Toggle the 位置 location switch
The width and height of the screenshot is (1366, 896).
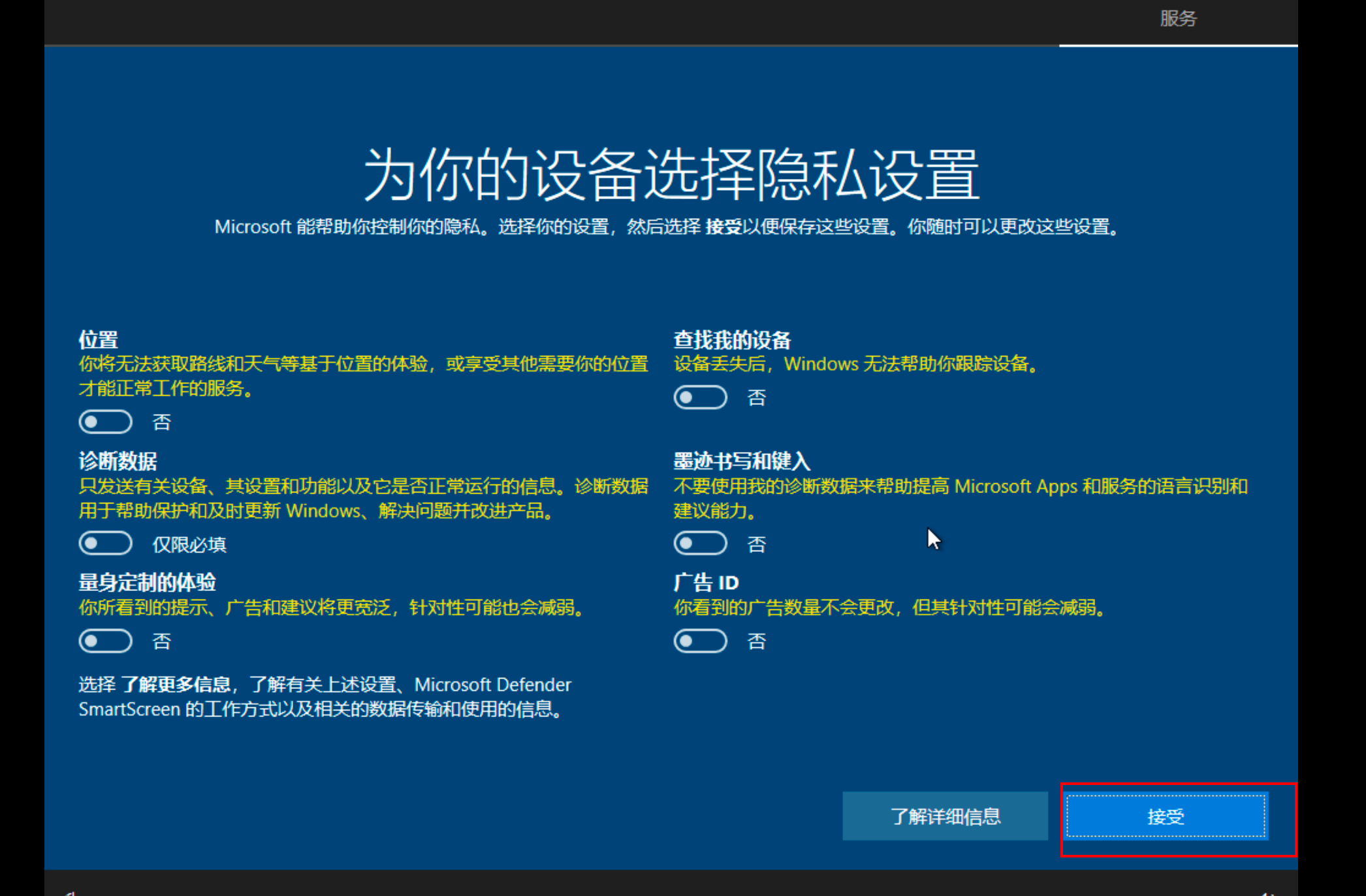(x=105, y=422)
